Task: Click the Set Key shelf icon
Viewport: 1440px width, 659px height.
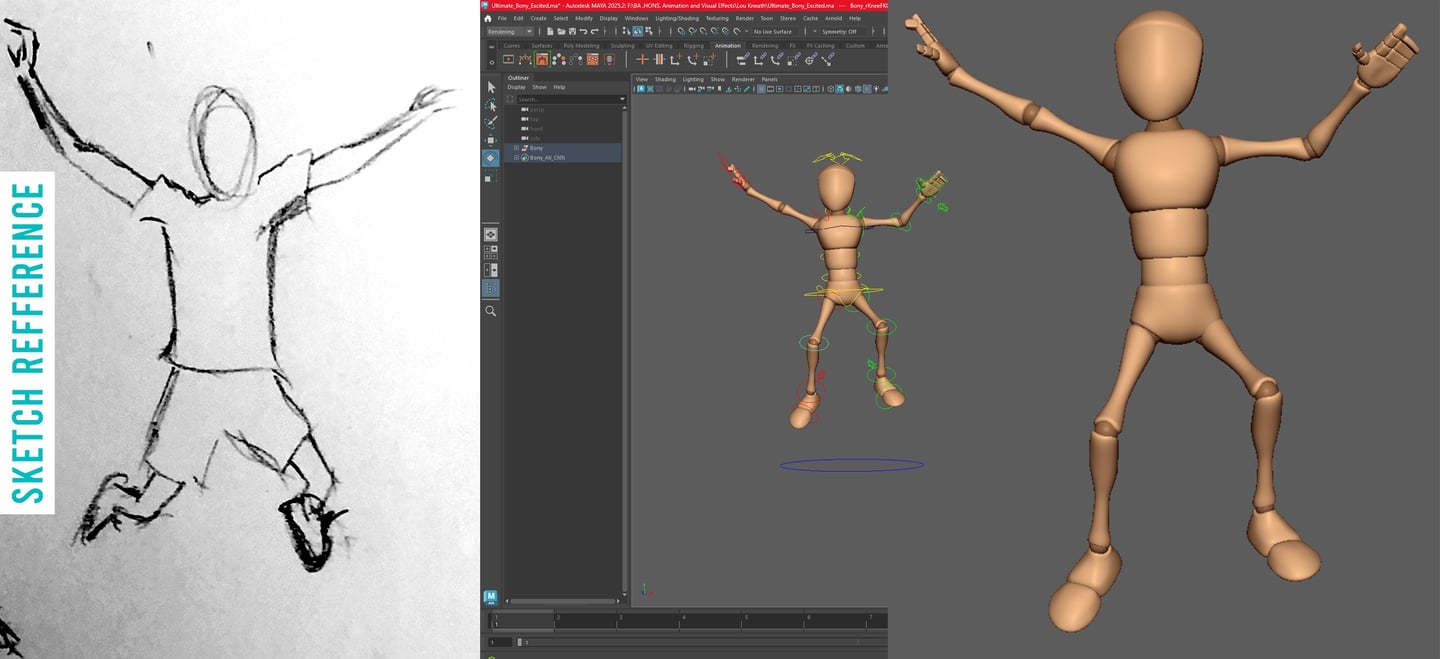Action: pos(642,59)
